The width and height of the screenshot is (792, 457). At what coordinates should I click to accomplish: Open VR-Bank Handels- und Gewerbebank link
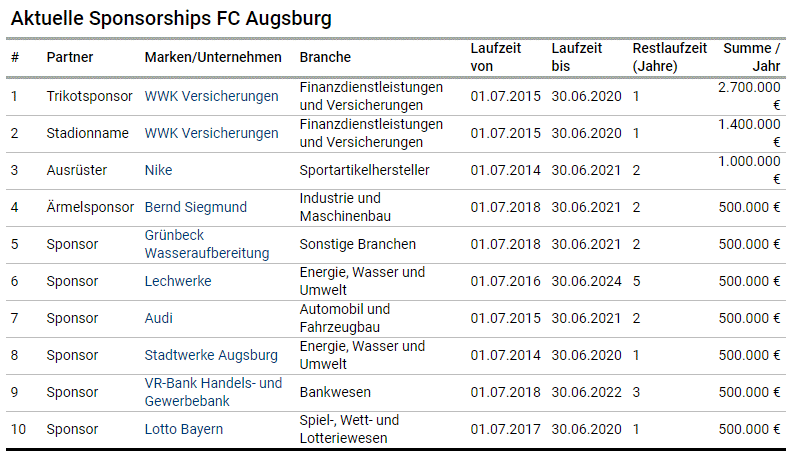[213, 392]
